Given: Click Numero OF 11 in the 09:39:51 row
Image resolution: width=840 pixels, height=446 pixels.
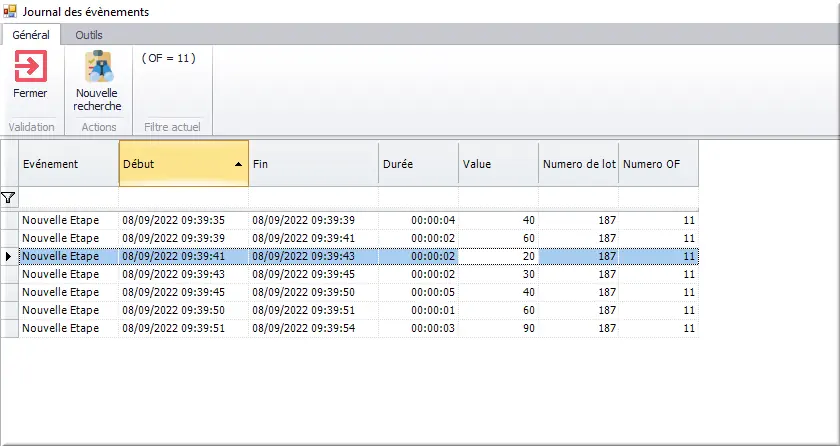Looking at the screenshot, I should coord(689,328).
